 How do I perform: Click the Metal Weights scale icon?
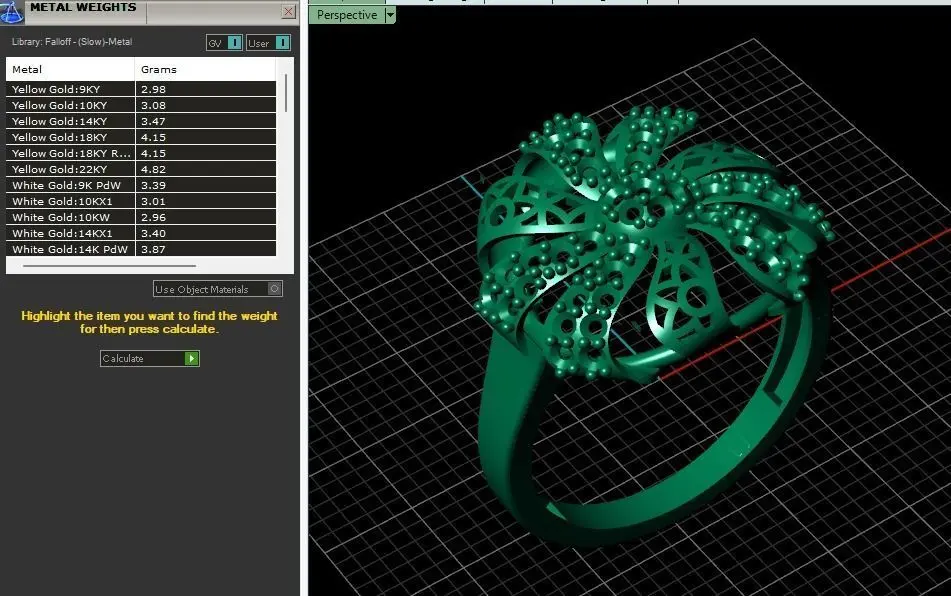click(12, 12)
